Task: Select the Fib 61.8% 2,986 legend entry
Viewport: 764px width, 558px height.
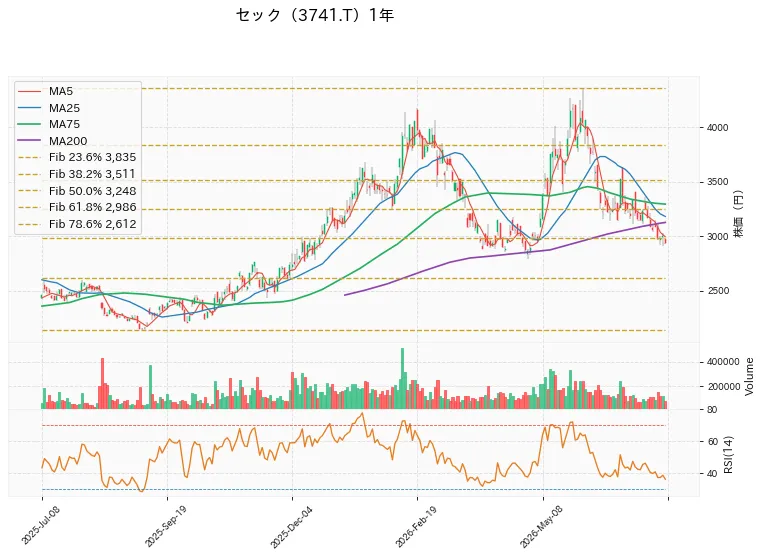Action: tap(77, 207)
